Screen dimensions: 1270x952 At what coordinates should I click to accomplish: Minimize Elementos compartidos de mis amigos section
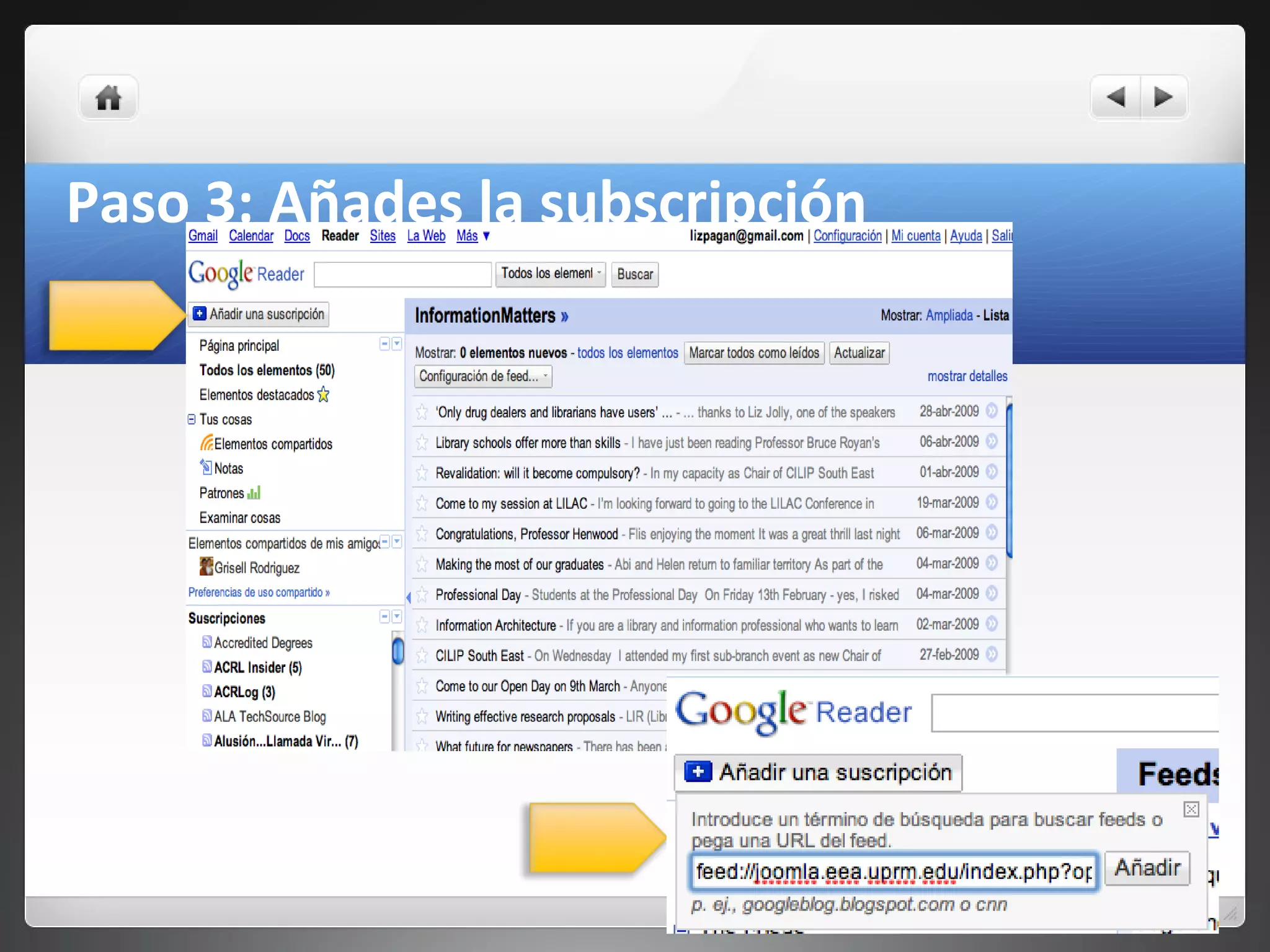(384, 542)
